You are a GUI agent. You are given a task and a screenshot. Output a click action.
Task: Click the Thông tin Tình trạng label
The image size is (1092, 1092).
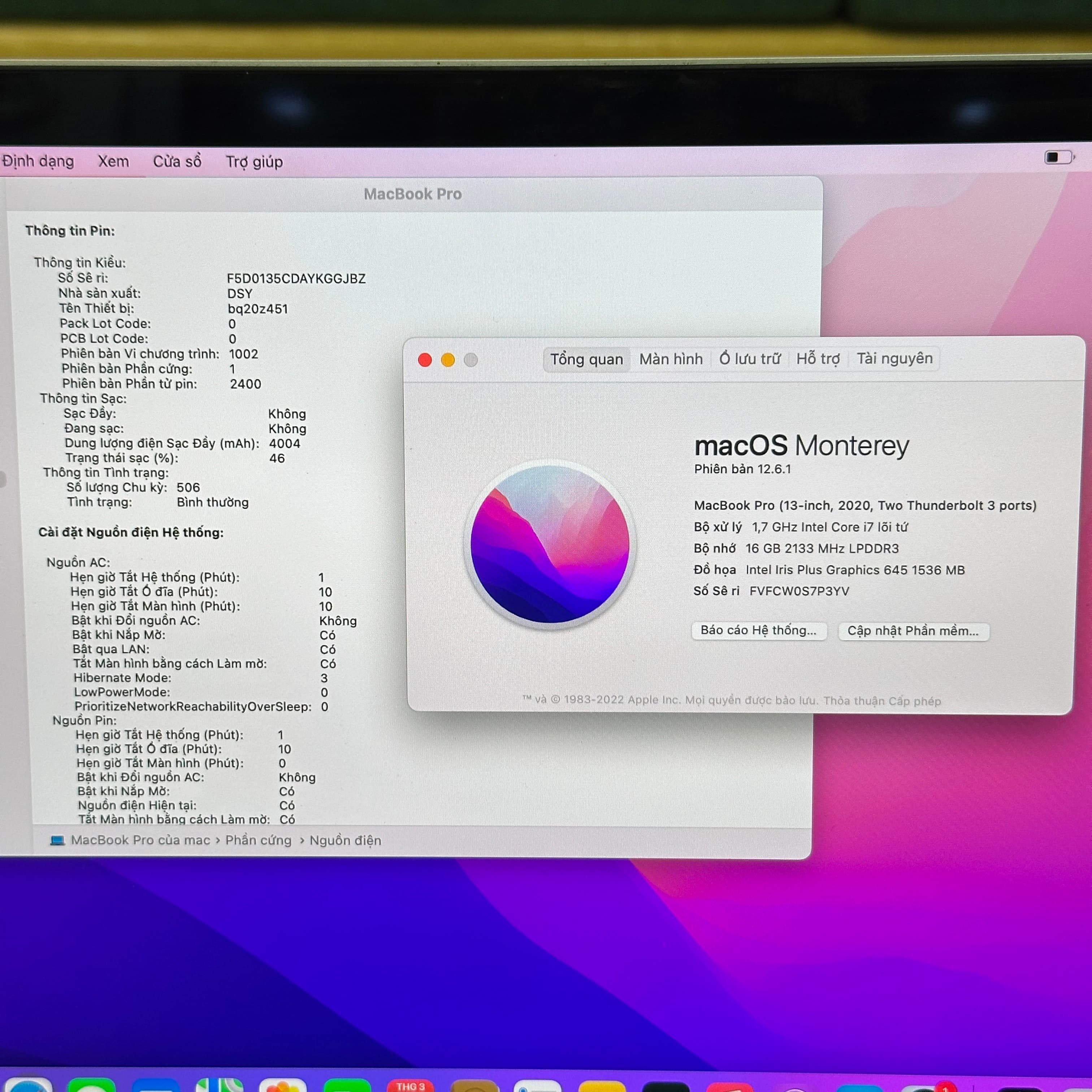[x=106, y=473]
